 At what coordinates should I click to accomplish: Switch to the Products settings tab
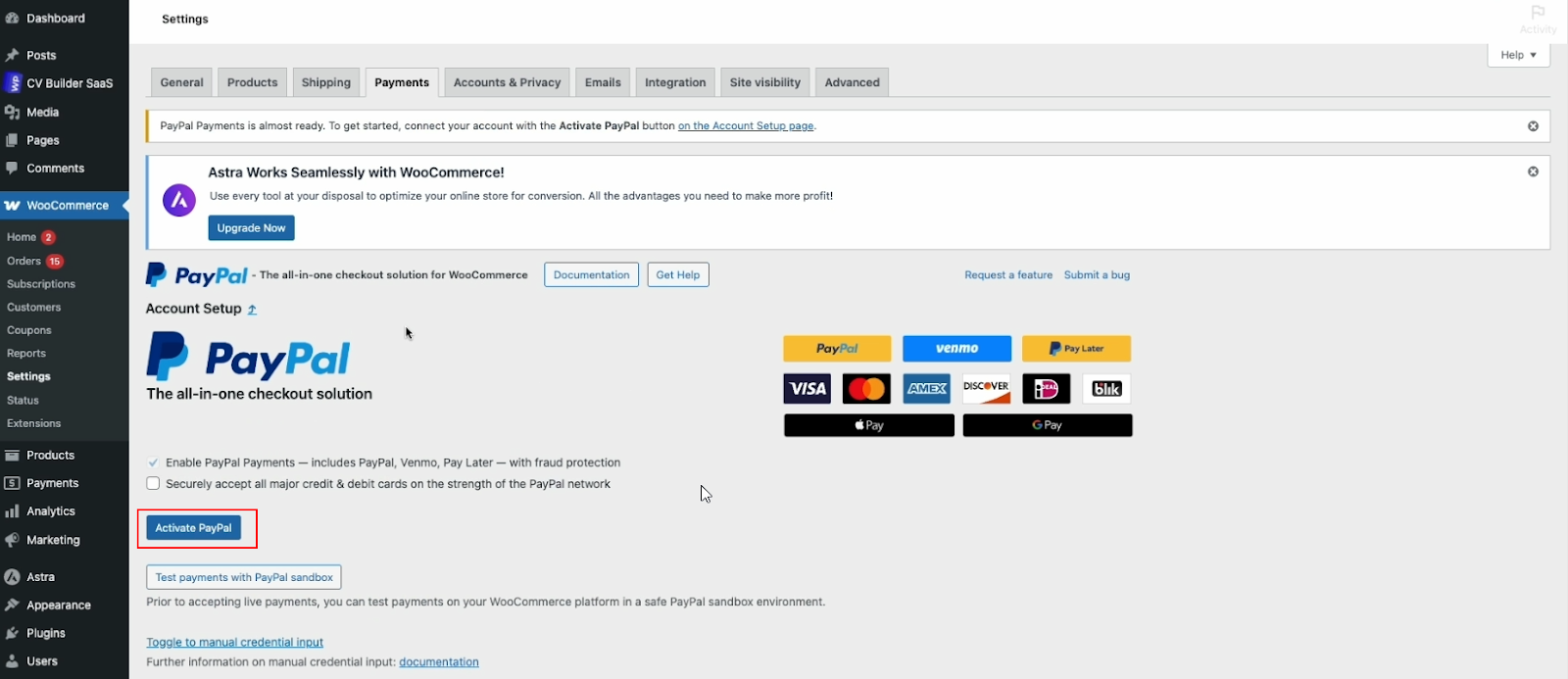click(x=253, y=82)
